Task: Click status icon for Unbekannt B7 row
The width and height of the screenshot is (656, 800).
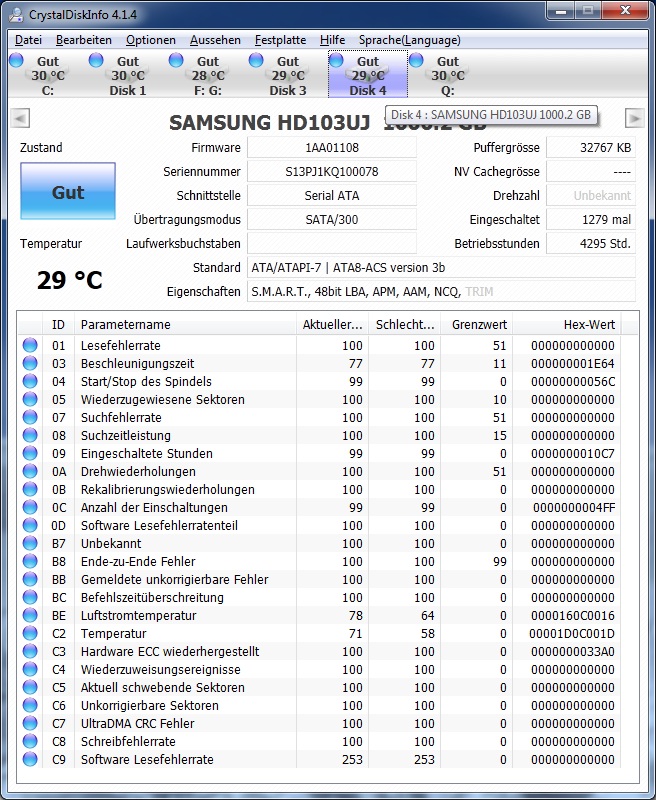Action: [x=30, y=543]
